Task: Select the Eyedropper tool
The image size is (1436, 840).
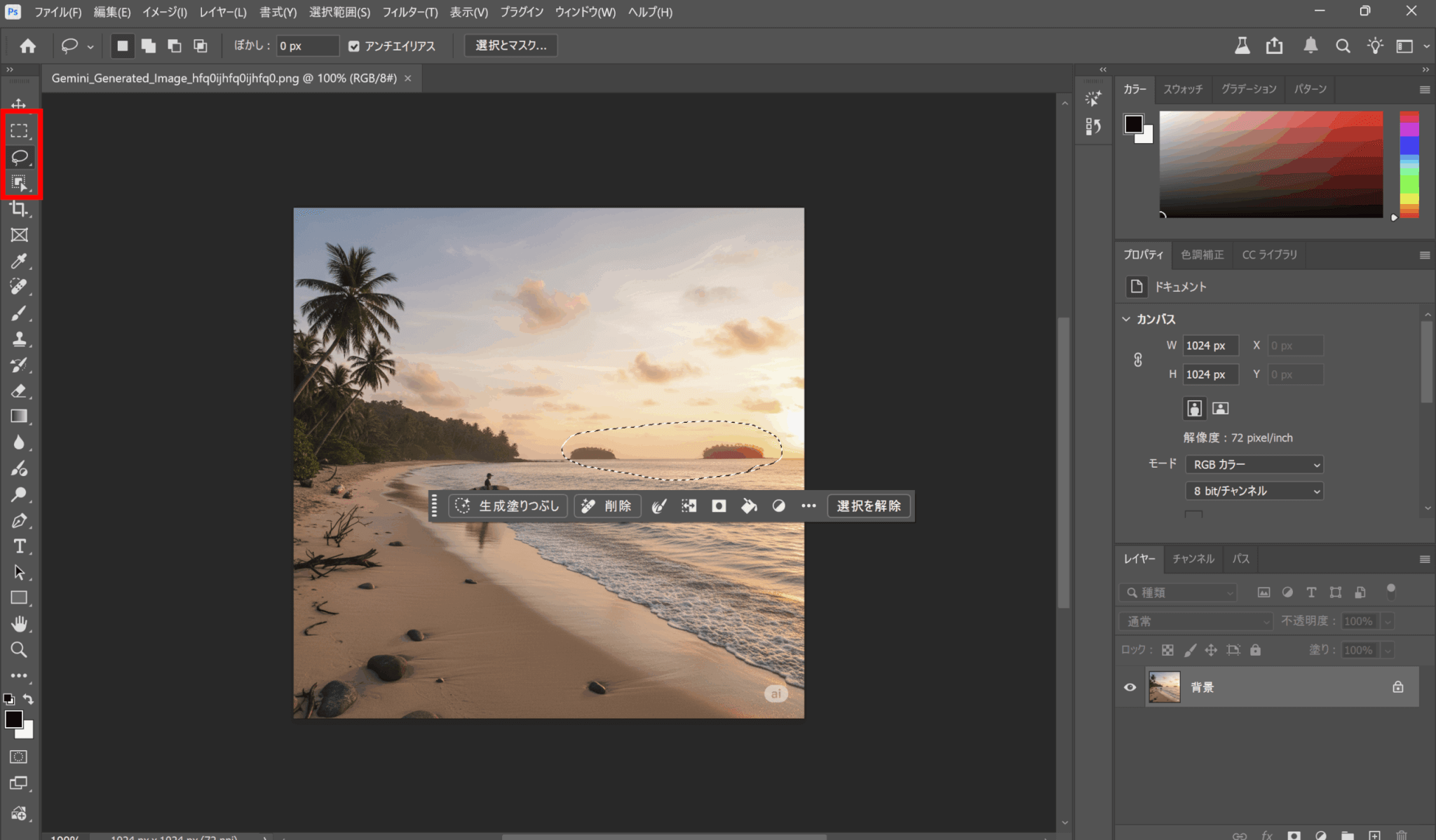Action: tap(19, 261)
